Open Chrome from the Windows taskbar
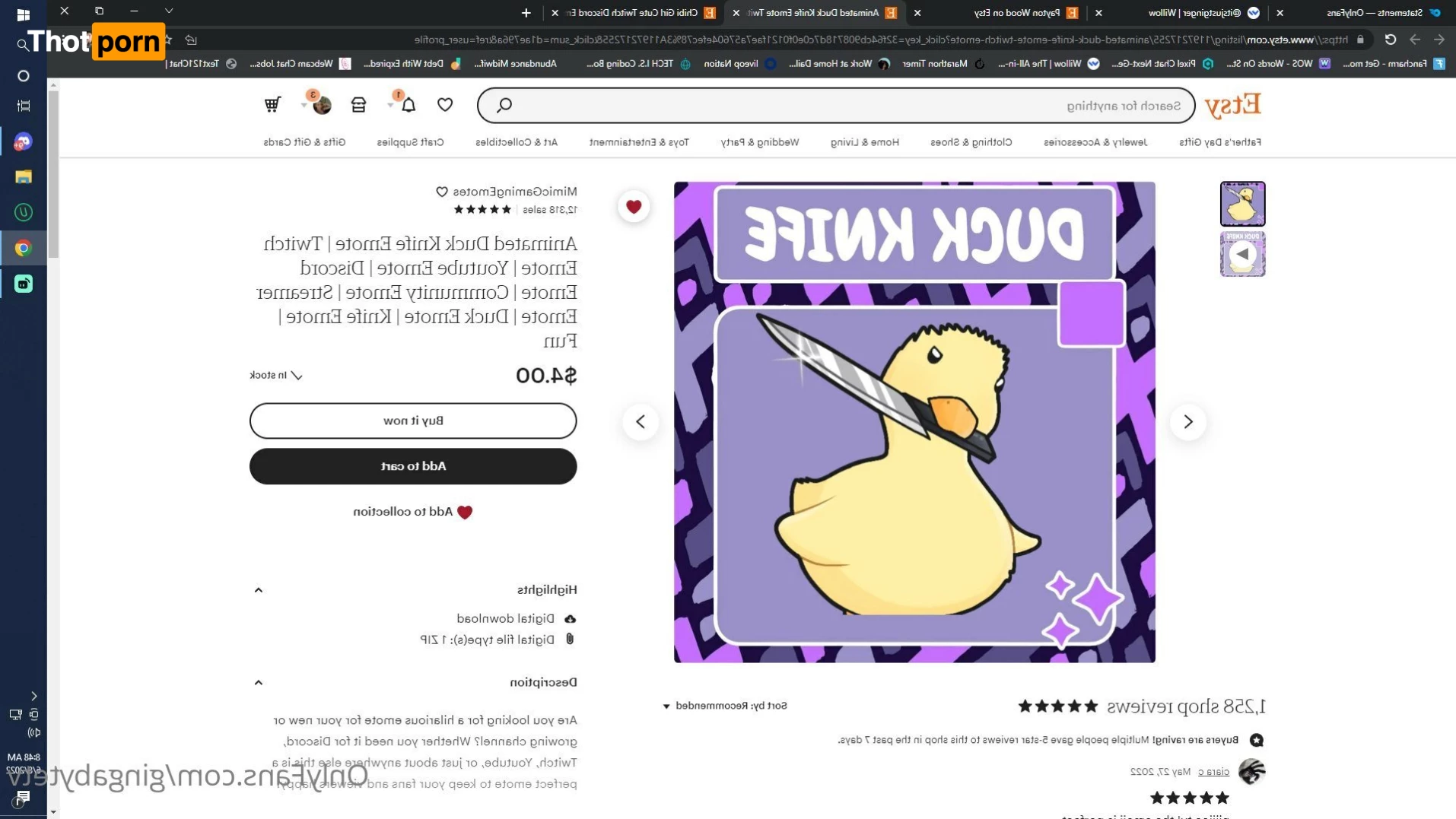Image resolution: width=1456 pixels, height=819 pixels. tap(23, 248)
